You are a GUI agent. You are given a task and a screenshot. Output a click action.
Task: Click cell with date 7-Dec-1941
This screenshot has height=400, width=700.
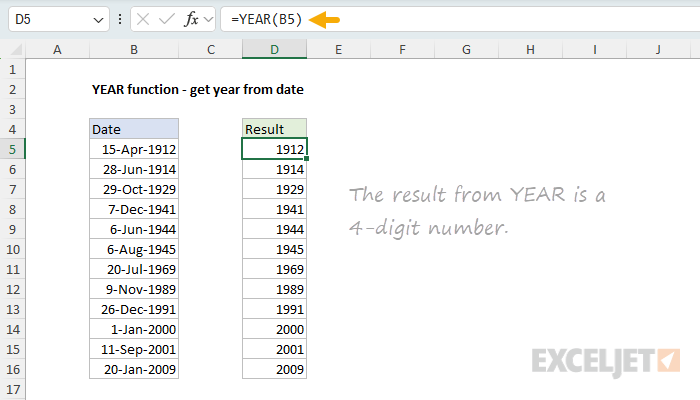pyautogui.click(x=134, y=209)
